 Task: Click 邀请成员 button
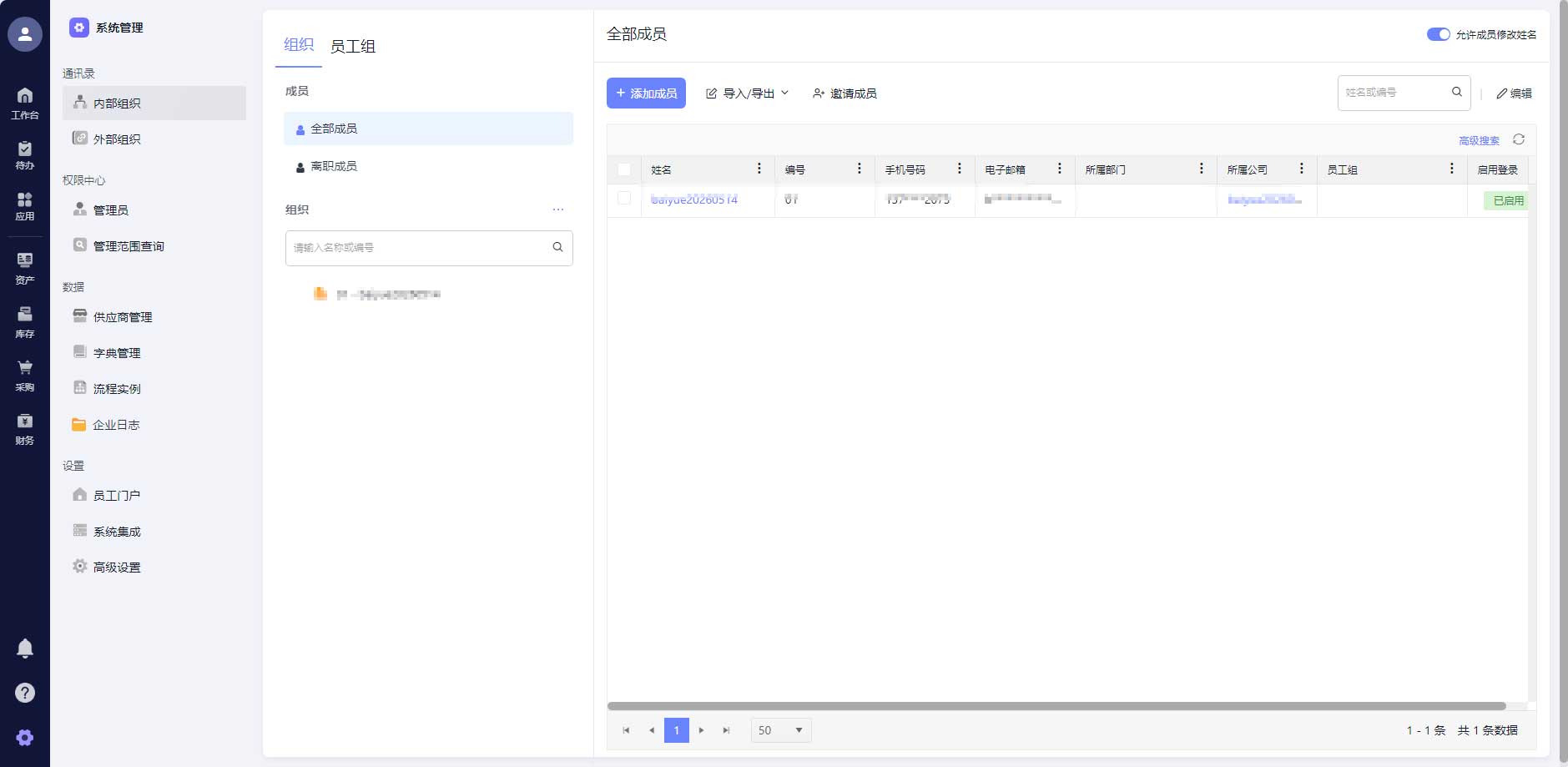tap(845, 93)
